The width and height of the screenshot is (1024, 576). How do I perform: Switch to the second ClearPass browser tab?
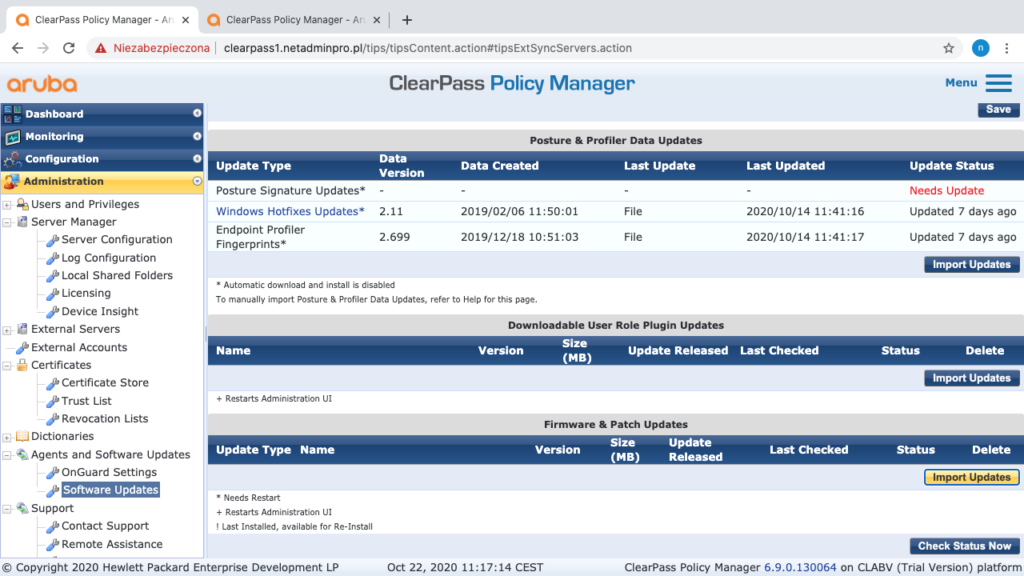point(290,20)
